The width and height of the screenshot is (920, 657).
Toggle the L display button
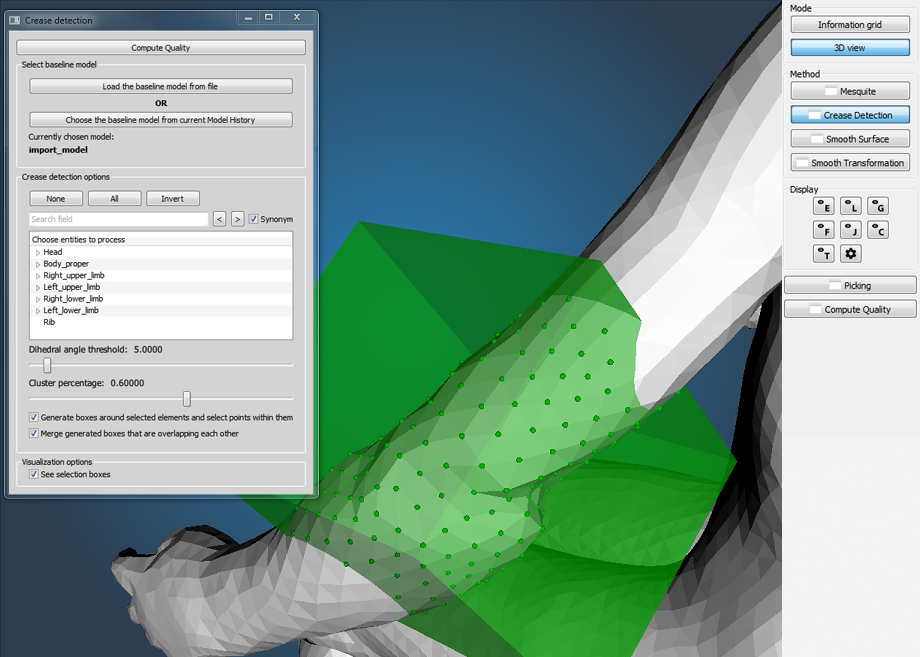[851, 206]
